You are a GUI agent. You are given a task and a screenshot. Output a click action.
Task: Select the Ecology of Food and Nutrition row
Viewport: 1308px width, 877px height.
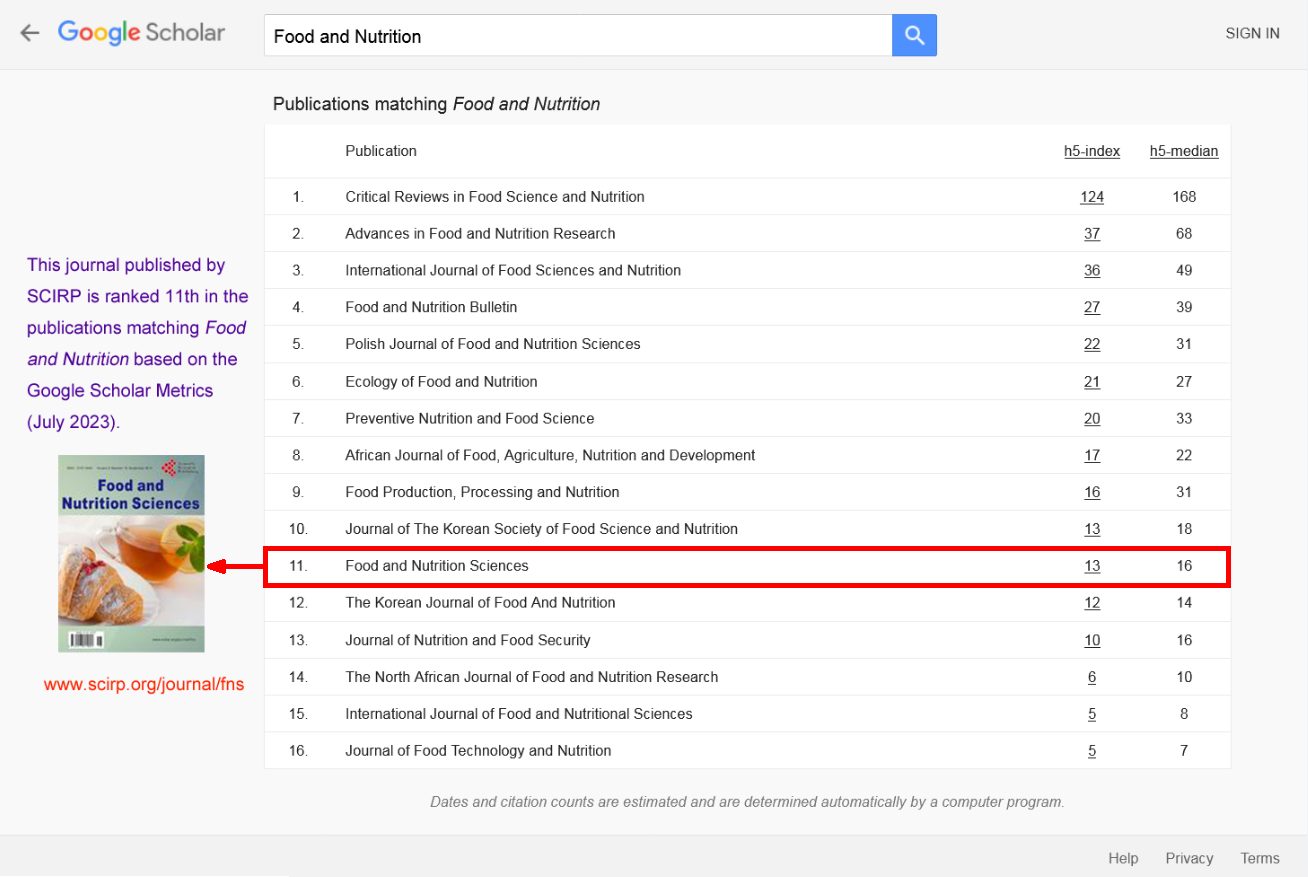click(441, 382)
